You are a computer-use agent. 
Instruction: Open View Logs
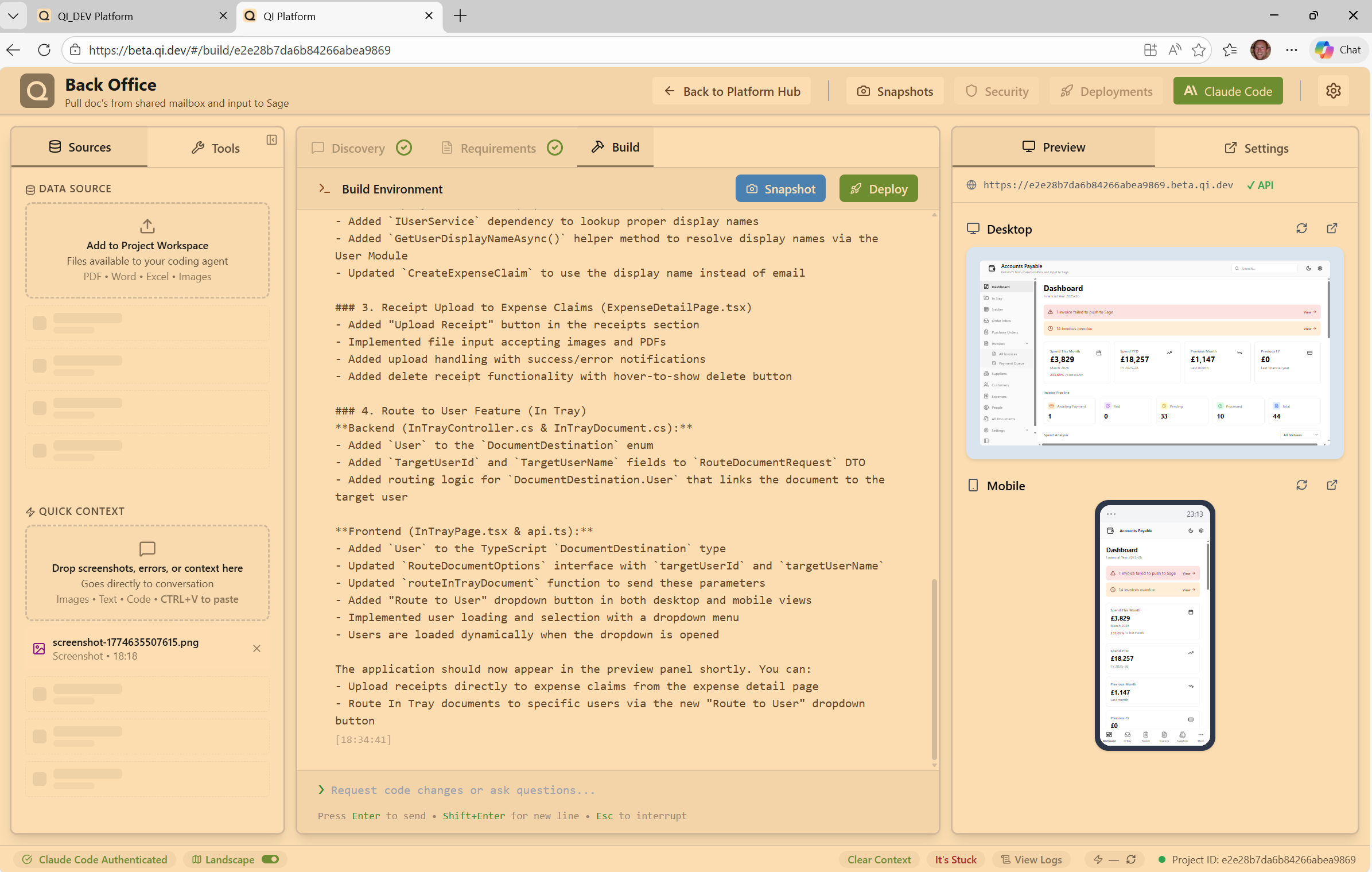pyautogui.click(x=1032, y=859)
